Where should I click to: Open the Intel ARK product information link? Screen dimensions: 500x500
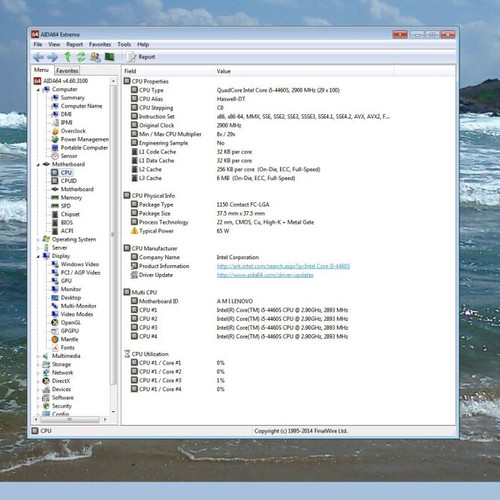click(x=283, y=266)
